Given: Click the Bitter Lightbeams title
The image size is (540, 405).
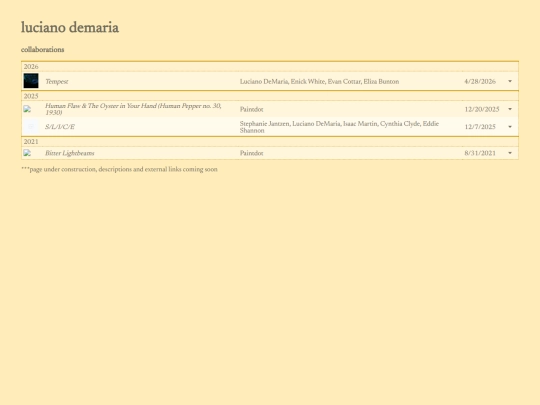Looking at the screenshot, I should tap(70, 153).
